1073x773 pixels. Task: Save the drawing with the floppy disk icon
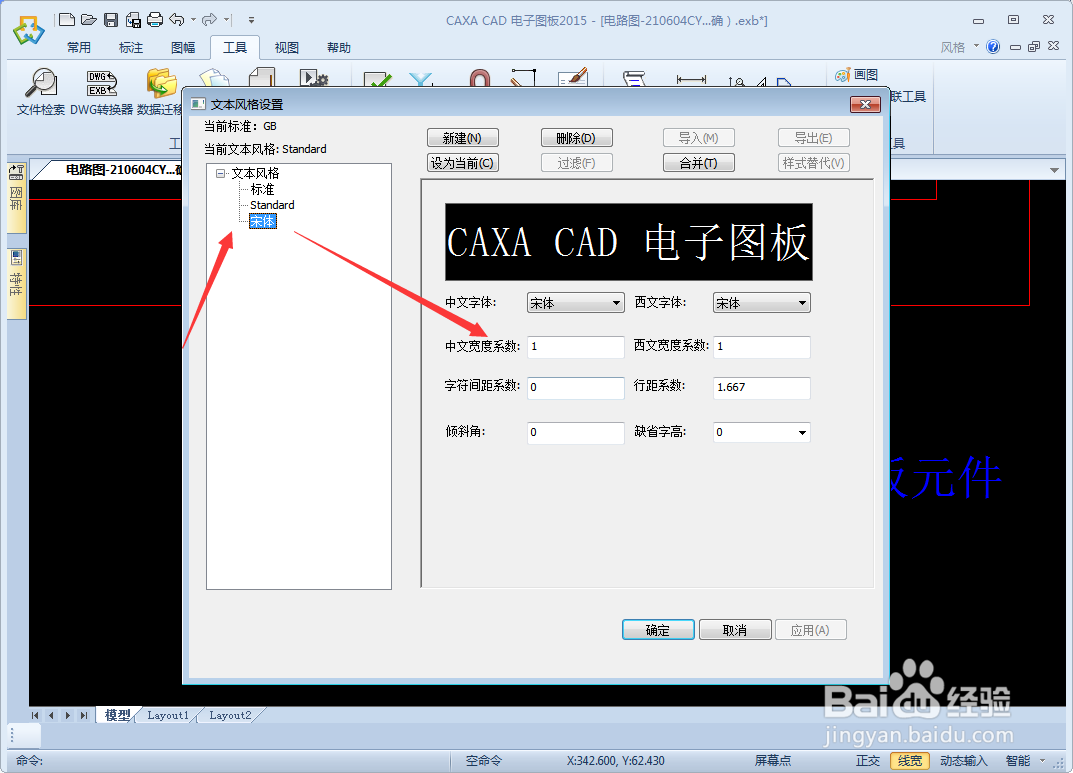tap(111, 20)
